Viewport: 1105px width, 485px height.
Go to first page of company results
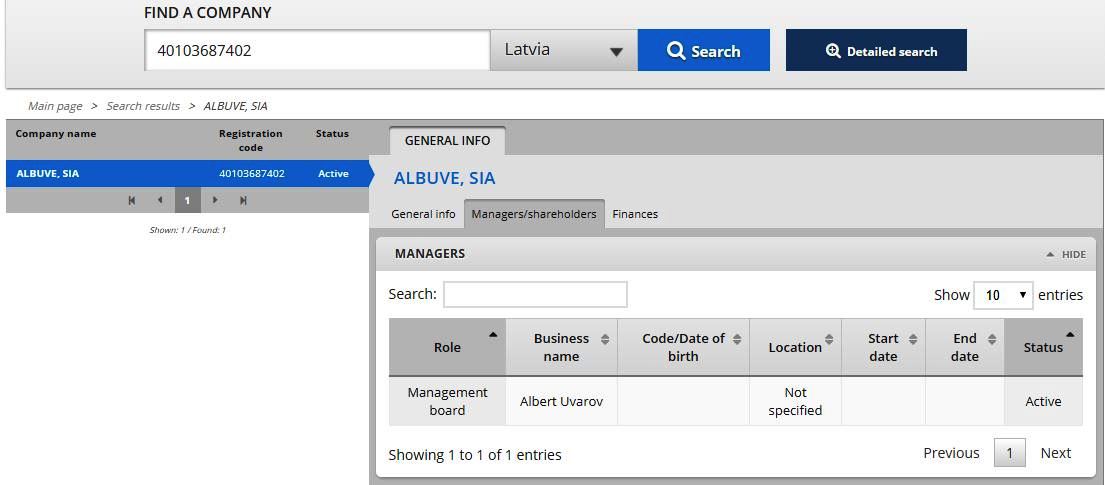coord(132,201)
